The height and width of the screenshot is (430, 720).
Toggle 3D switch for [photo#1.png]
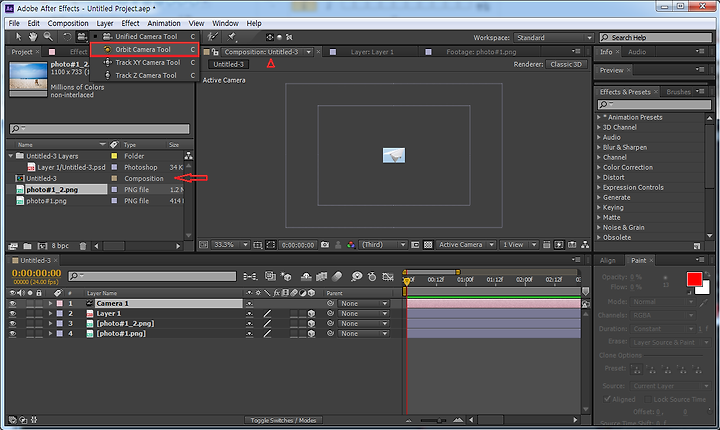pyautogui.click(x=312, y=334)
